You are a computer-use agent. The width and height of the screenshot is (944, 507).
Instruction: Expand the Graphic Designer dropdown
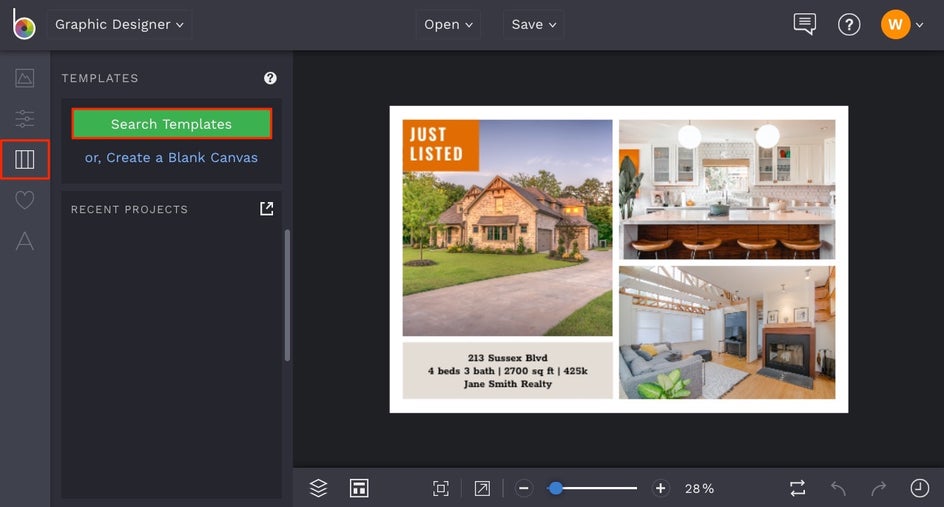coord(119,25)
